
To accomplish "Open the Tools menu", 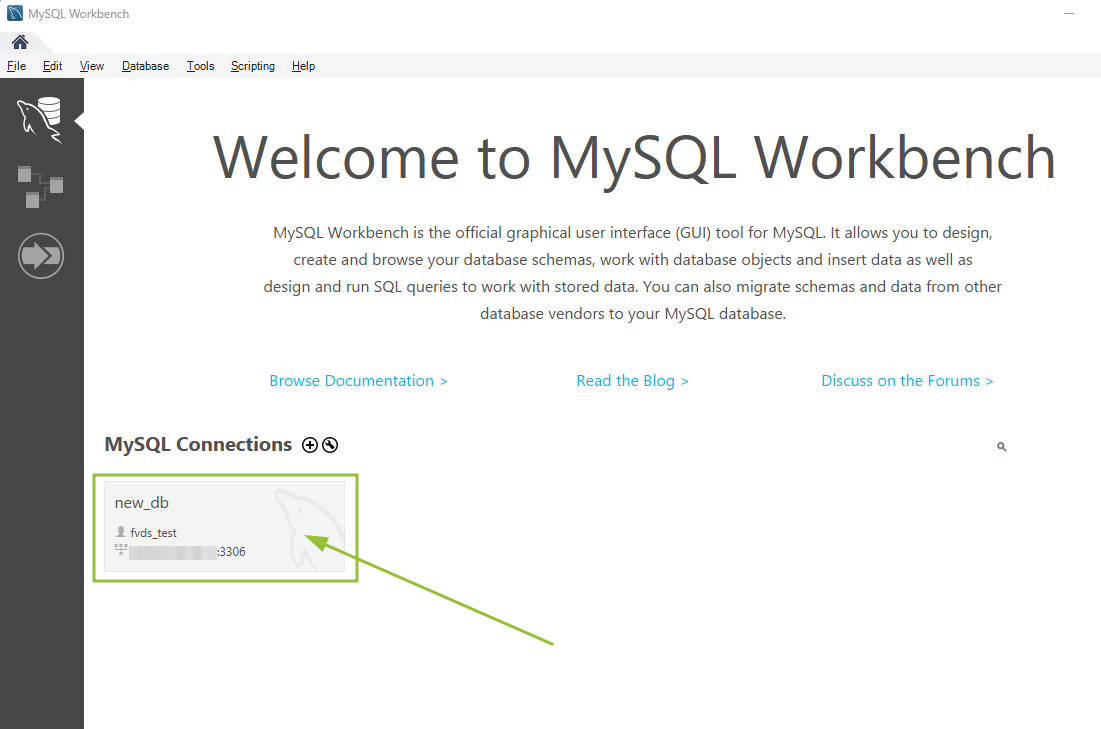I will (200, 66).
